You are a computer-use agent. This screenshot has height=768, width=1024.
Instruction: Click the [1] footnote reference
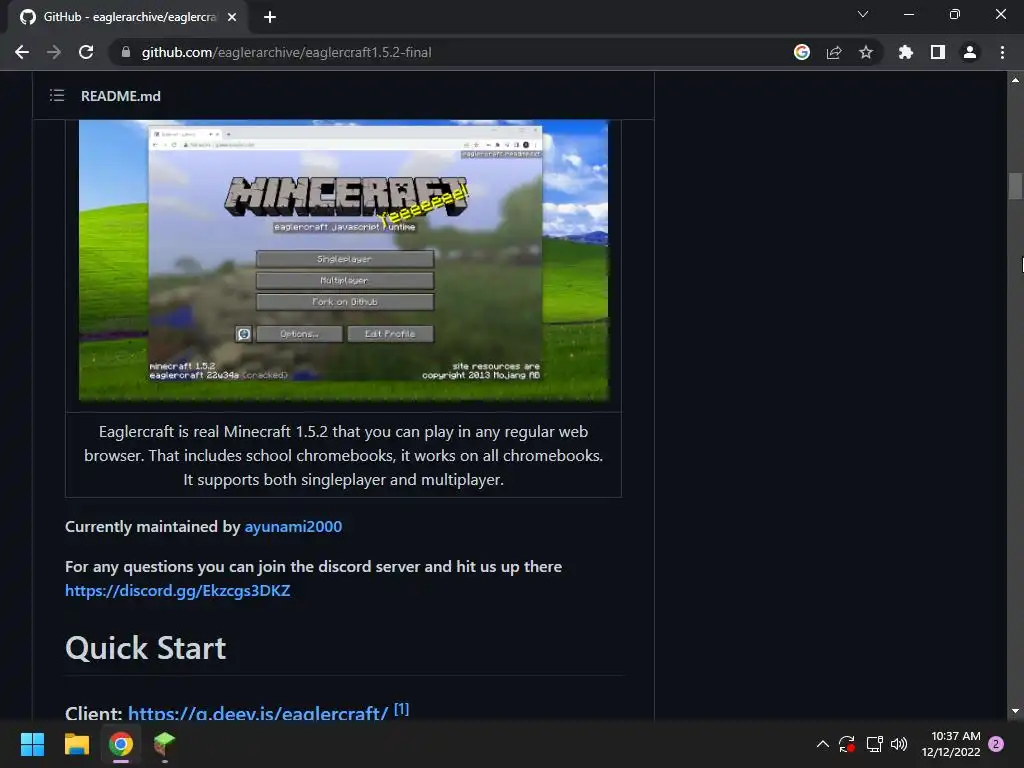point(402,709)
